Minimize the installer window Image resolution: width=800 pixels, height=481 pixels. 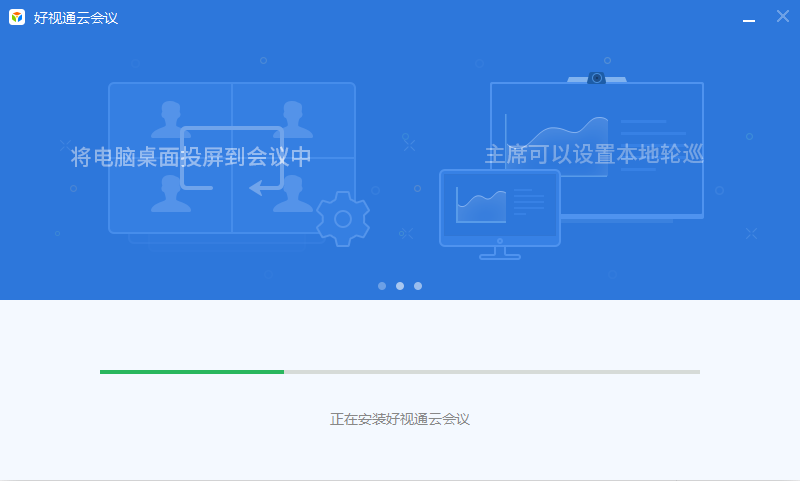(x=749, y=18)
